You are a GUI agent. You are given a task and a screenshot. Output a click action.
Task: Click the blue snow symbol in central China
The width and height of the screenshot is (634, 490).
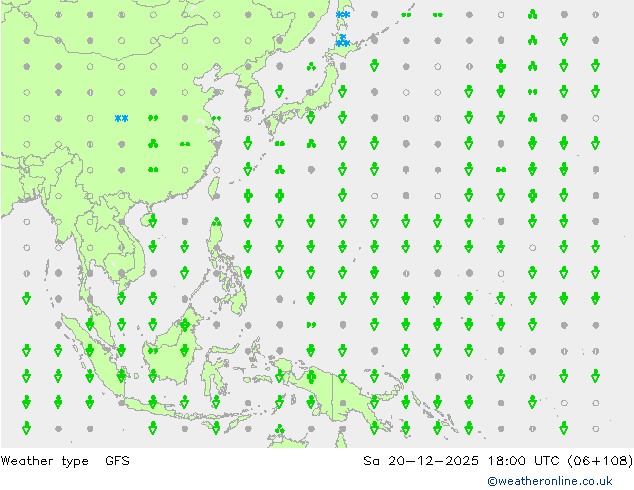coord(121,118)
